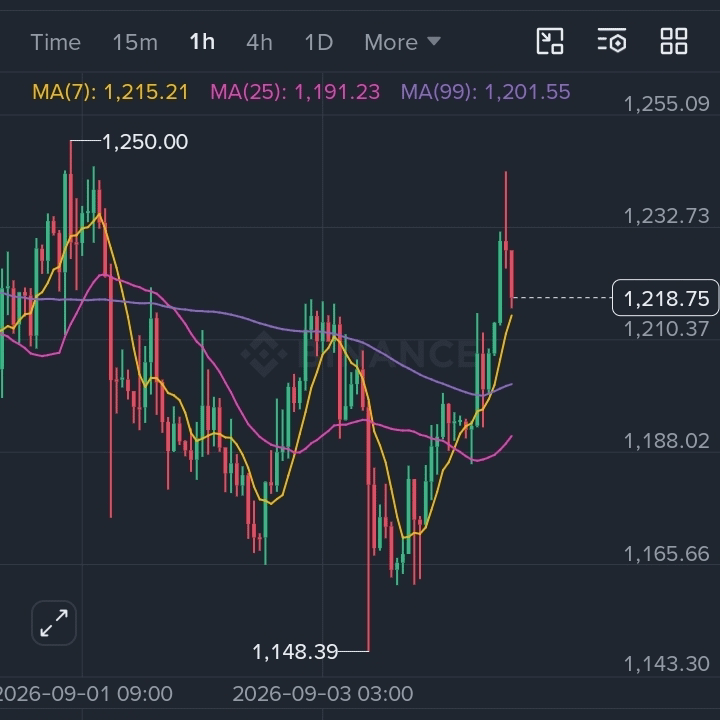Switch to the 1D interval
Screen dimensions: 720x720
319,42
